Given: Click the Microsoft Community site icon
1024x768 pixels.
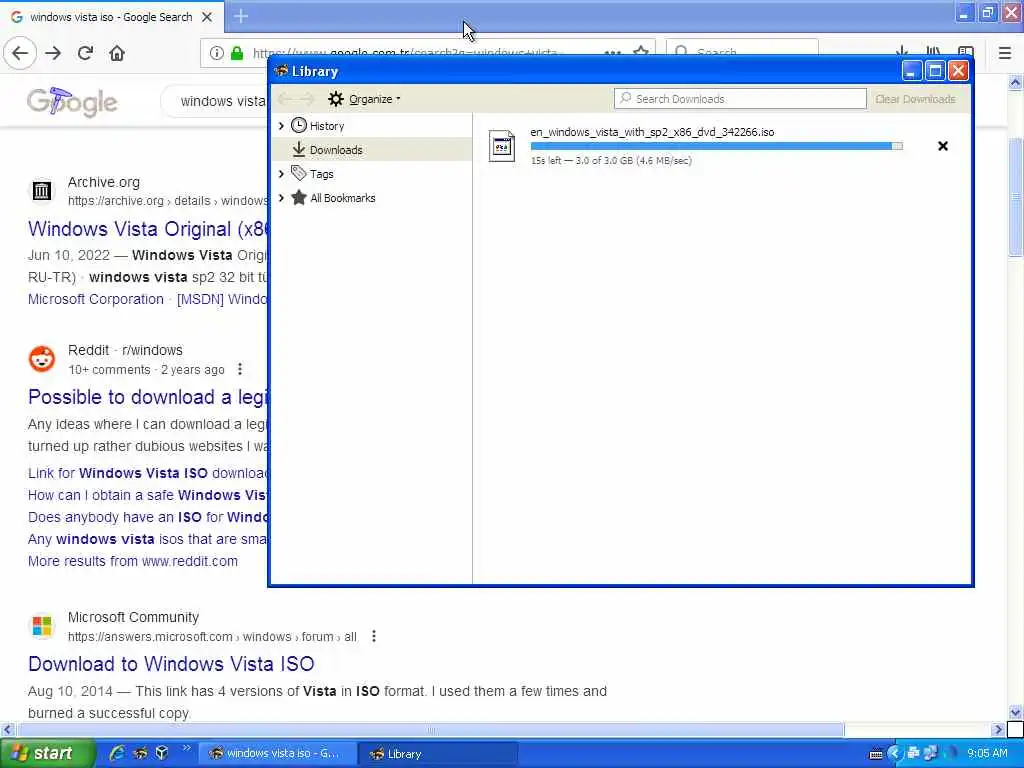Looking at the screenshot, I should (42, 626).
